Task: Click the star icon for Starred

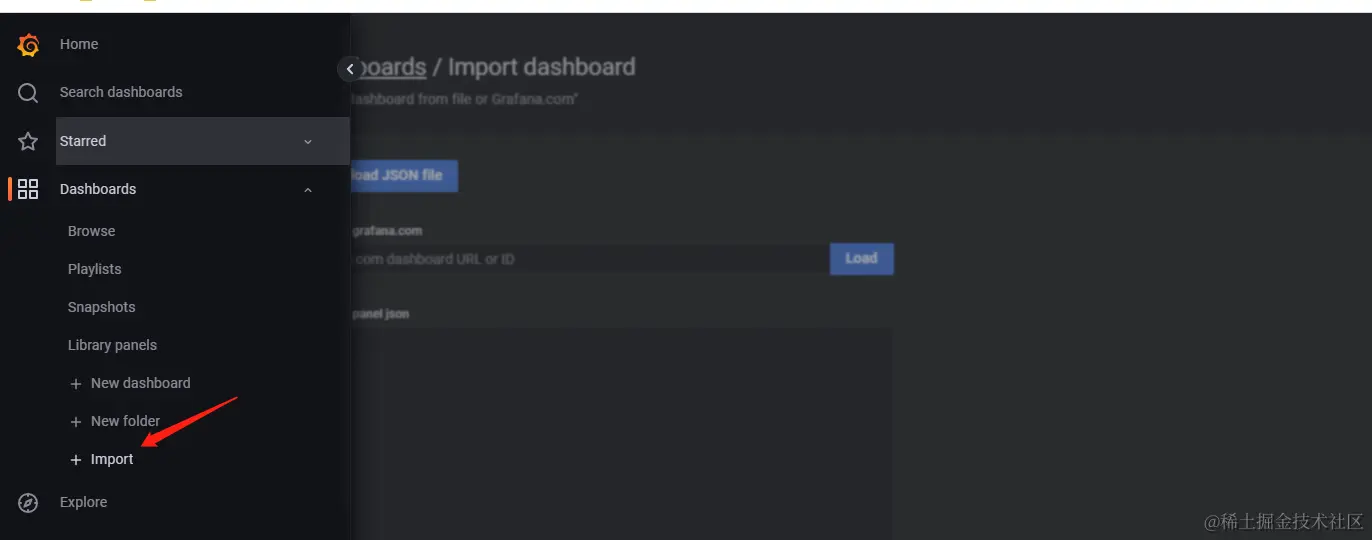Action: coord(28,141)
